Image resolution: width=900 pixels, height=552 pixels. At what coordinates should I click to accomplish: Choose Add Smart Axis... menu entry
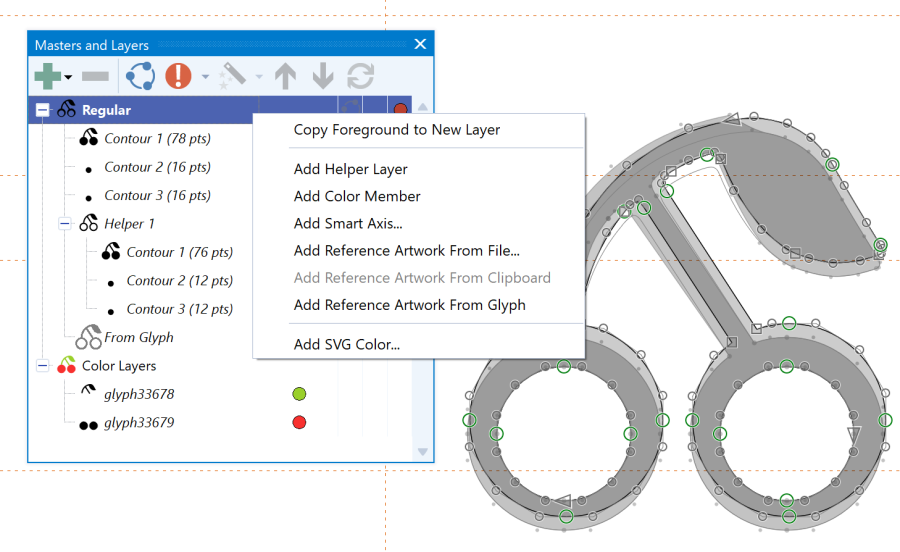coord(348,224)
